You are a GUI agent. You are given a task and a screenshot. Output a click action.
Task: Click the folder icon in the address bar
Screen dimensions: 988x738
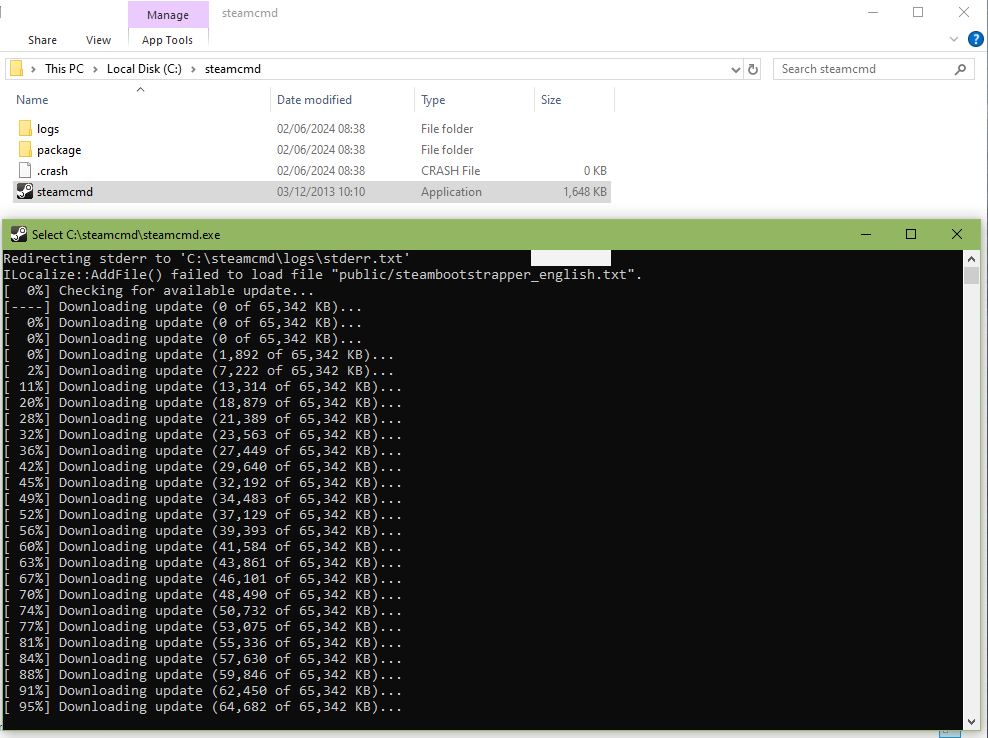[14, 69]
